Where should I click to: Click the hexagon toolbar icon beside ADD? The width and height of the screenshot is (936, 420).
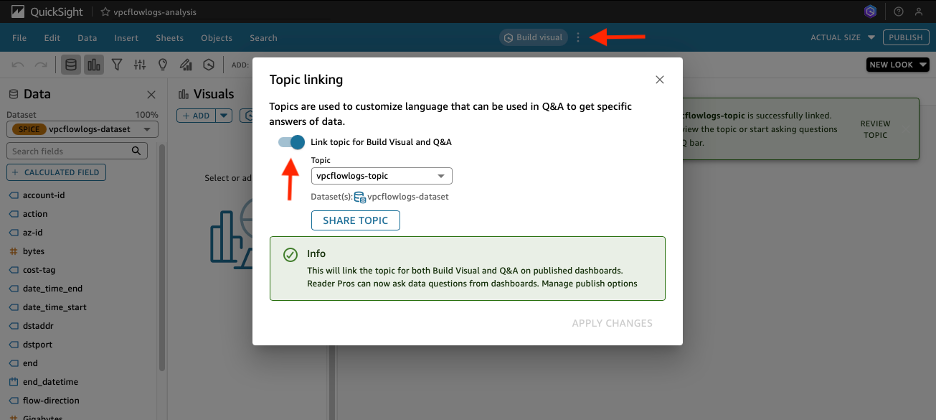[x=208, y=64]
